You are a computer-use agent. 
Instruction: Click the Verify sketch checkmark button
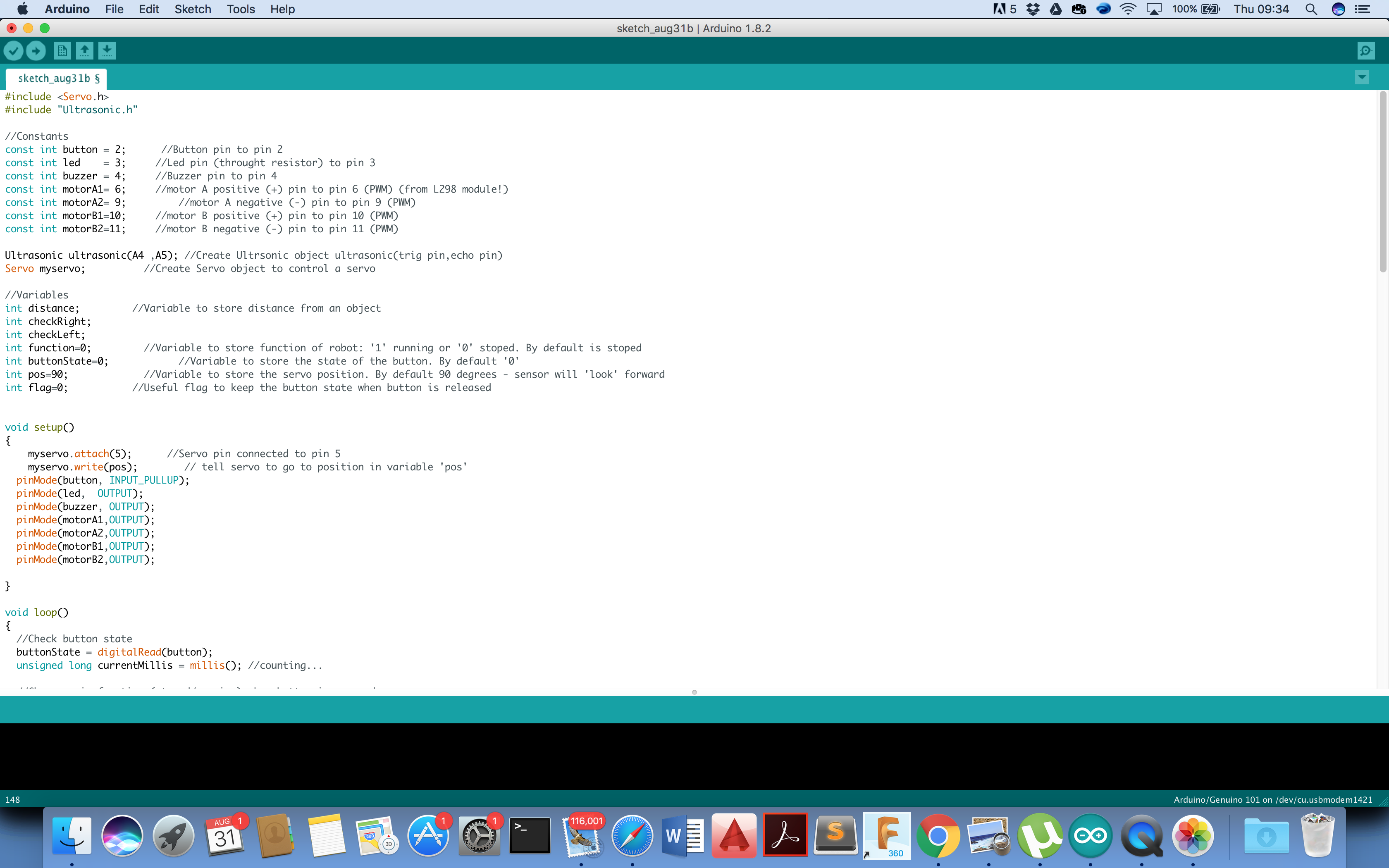pos(14,51)
